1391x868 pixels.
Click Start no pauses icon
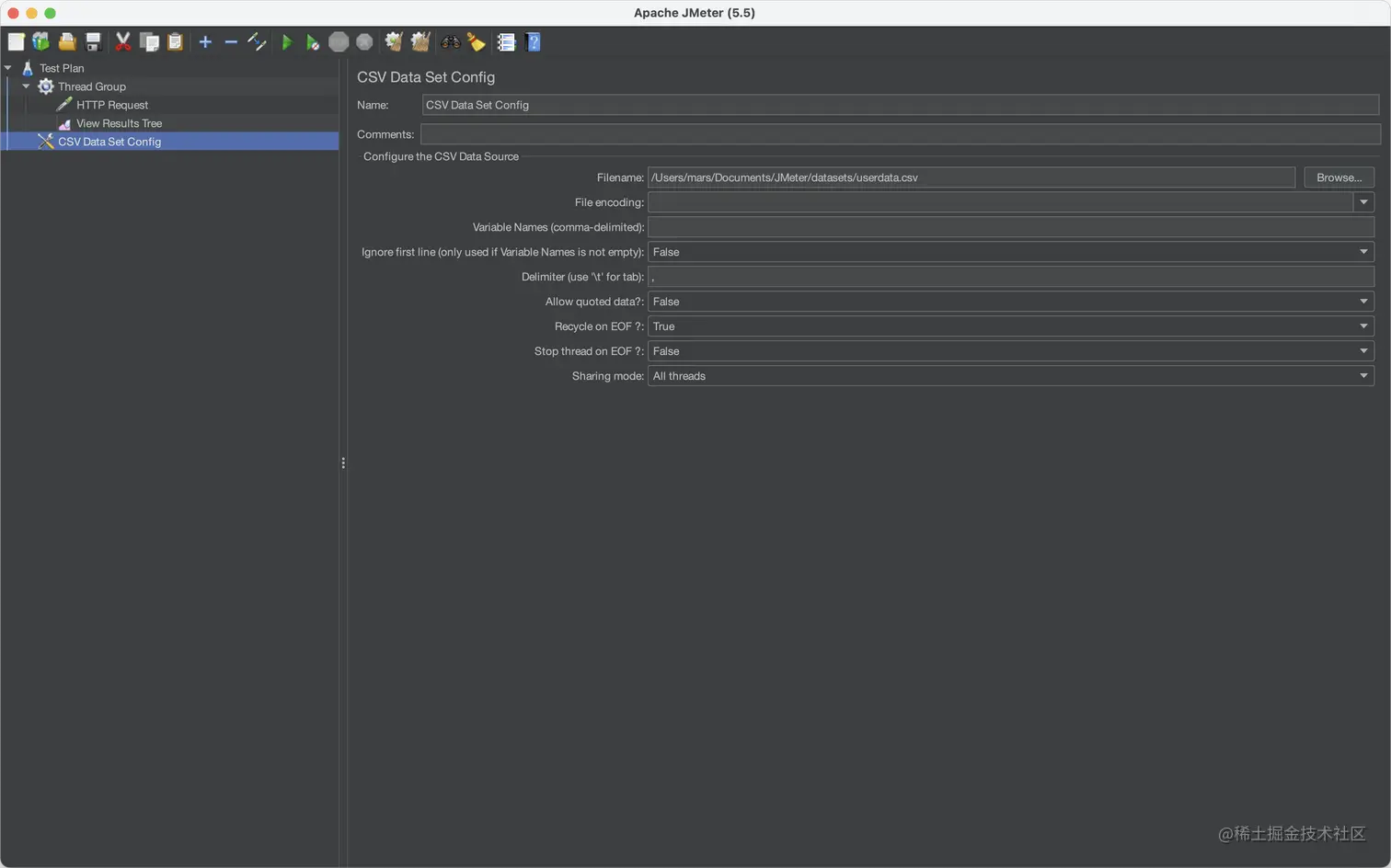point(313,41)
